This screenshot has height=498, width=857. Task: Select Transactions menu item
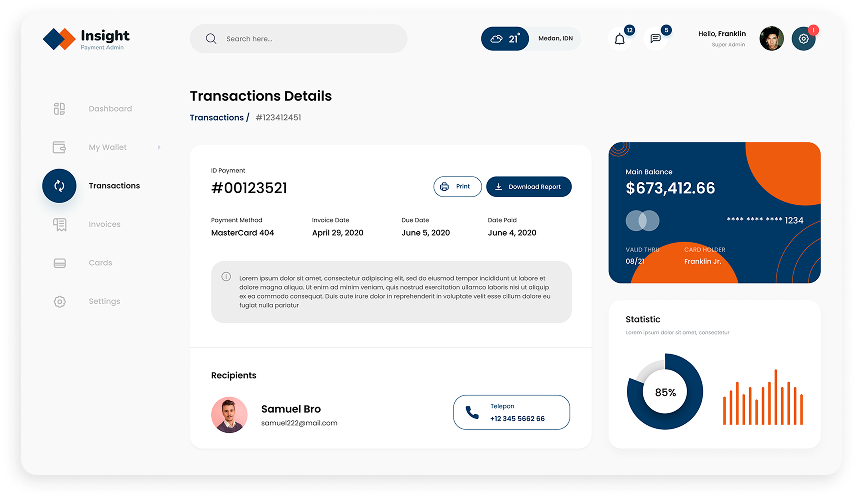pos(114,186)
